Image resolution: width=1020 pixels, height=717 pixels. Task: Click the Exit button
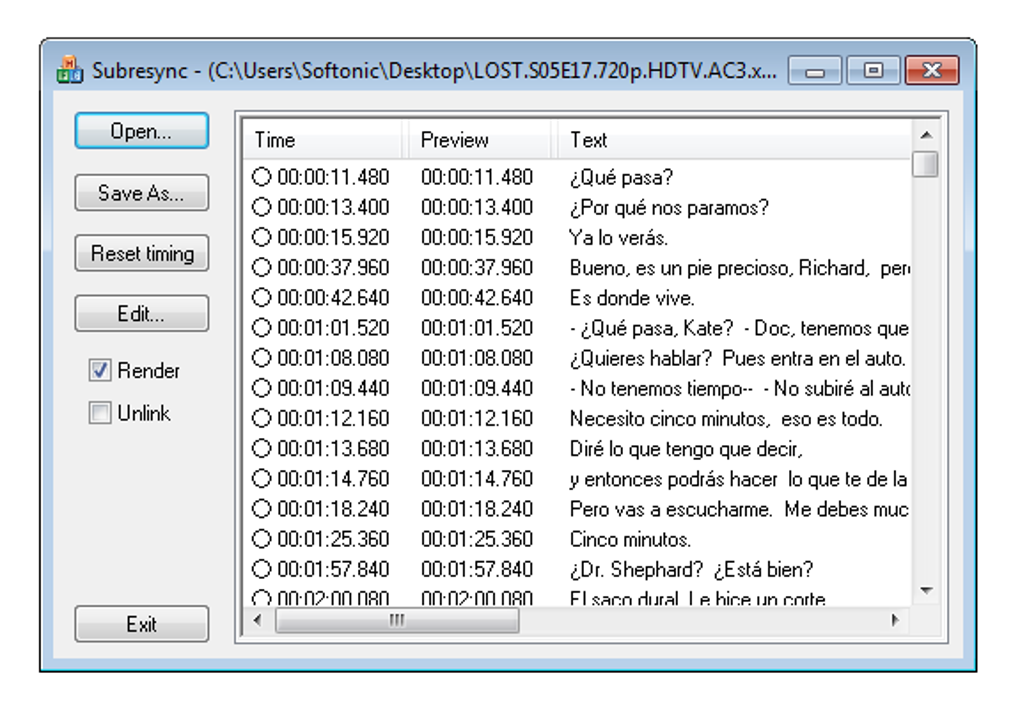[x=141, y=624]
